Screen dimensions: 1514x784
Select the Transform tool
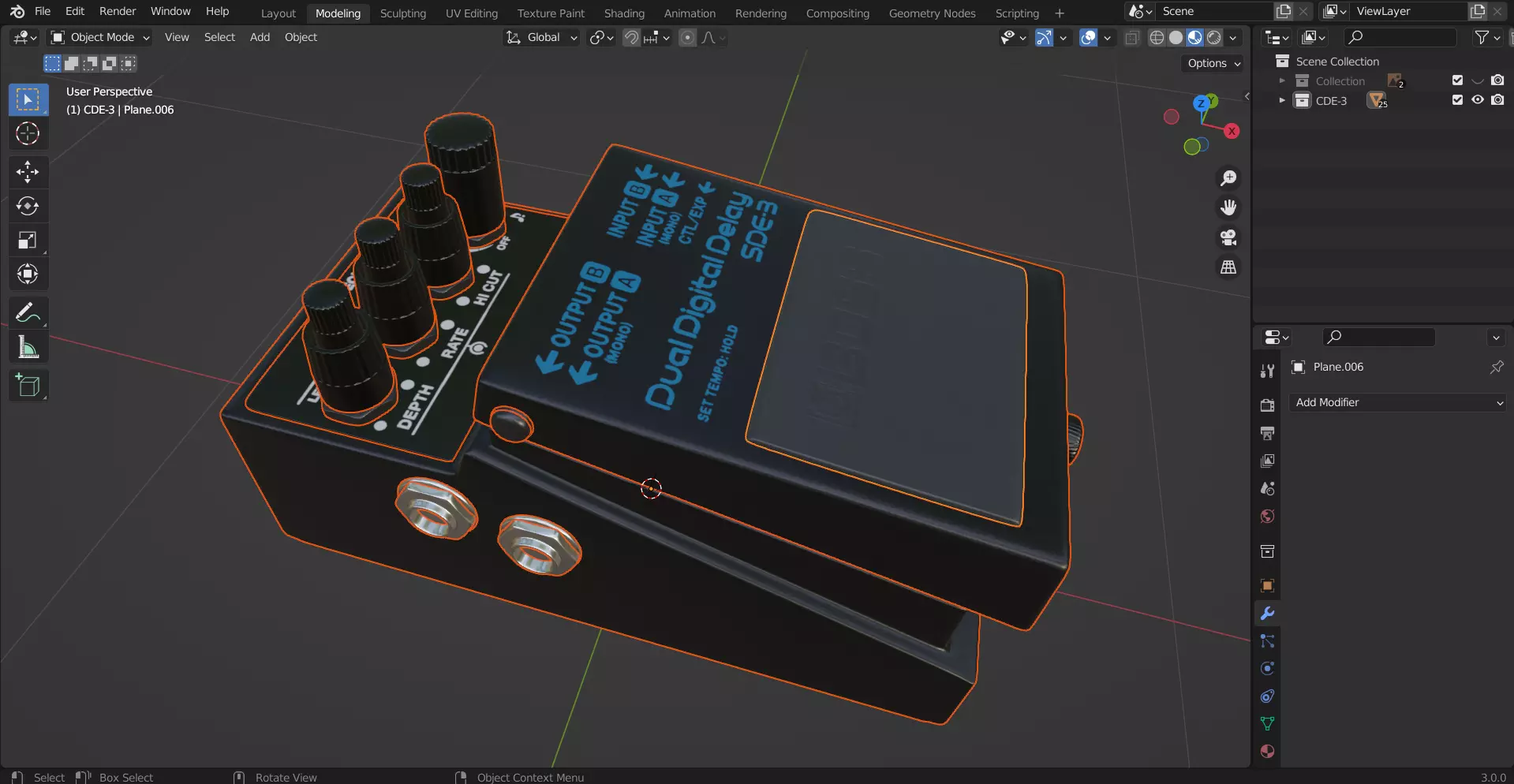tap(28, 274)
